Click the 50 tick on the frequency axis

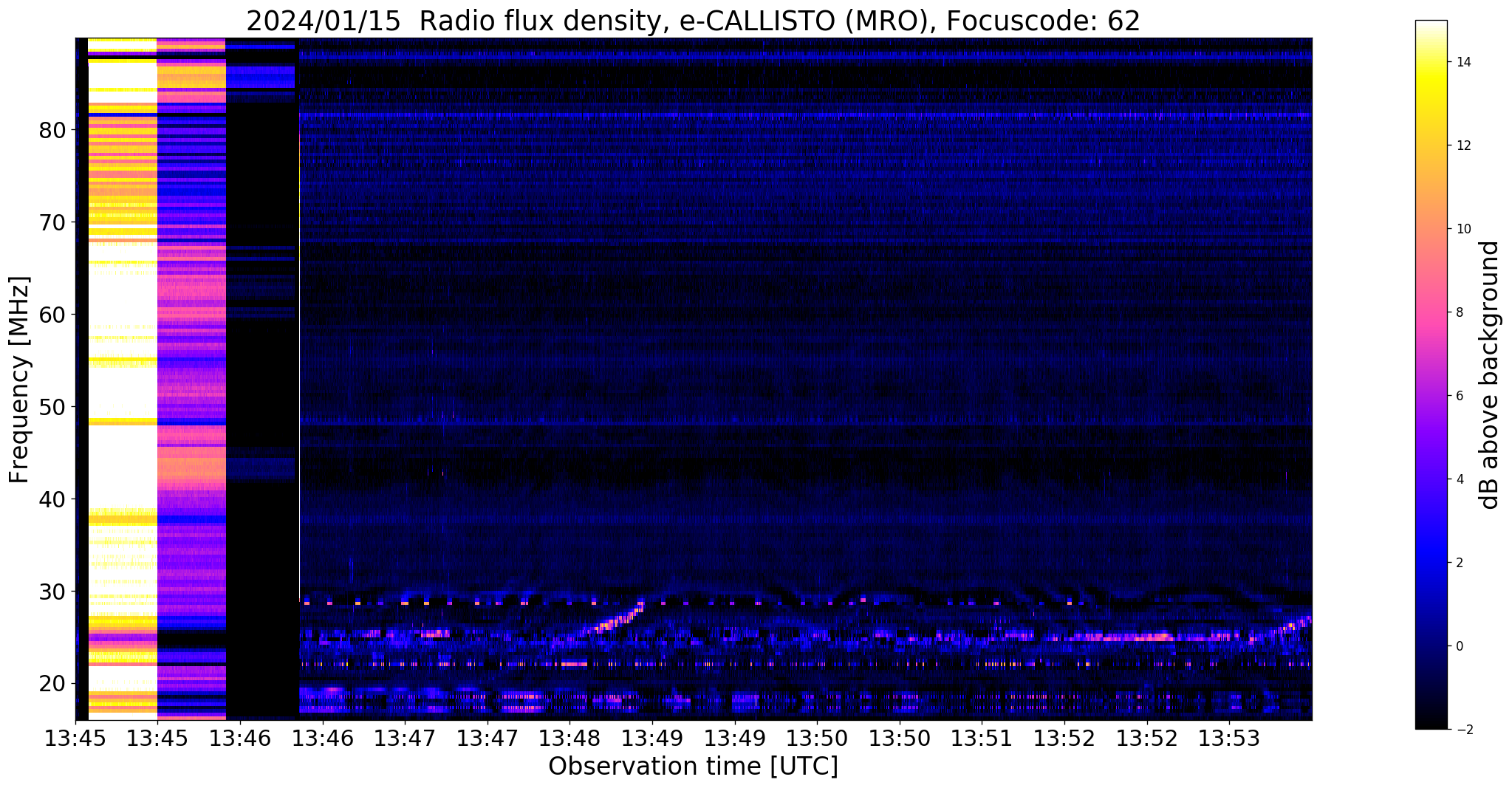52,408
